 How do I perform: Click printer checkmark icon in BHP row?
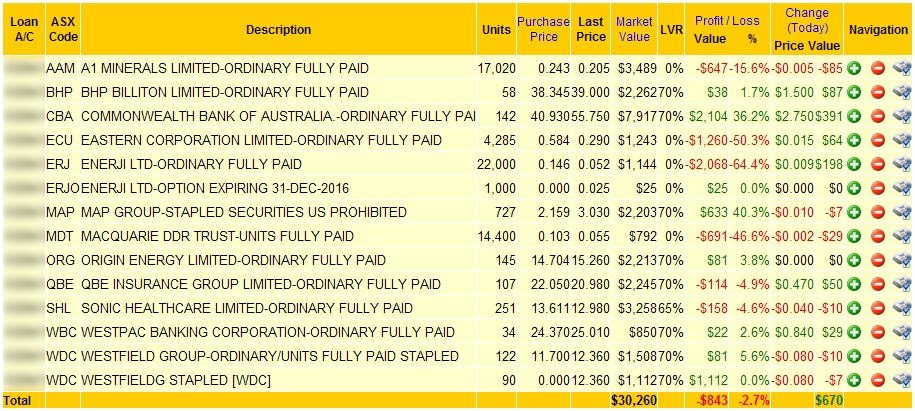tap(902, 92)
